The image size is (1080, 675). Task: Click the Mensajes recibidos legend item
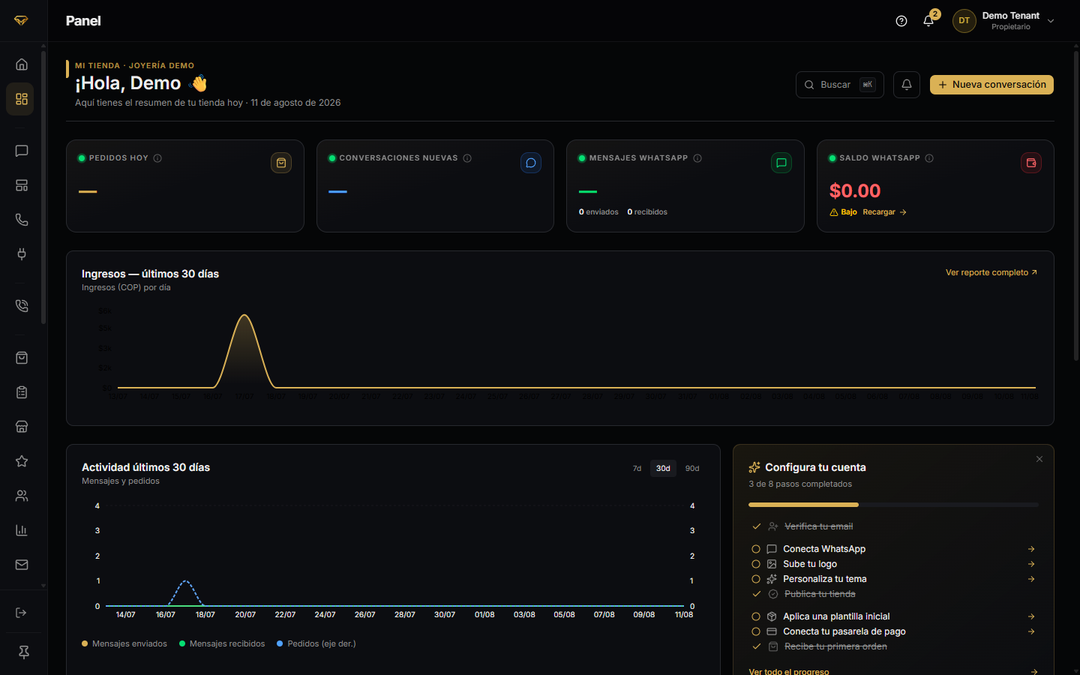tap(222, 644)
